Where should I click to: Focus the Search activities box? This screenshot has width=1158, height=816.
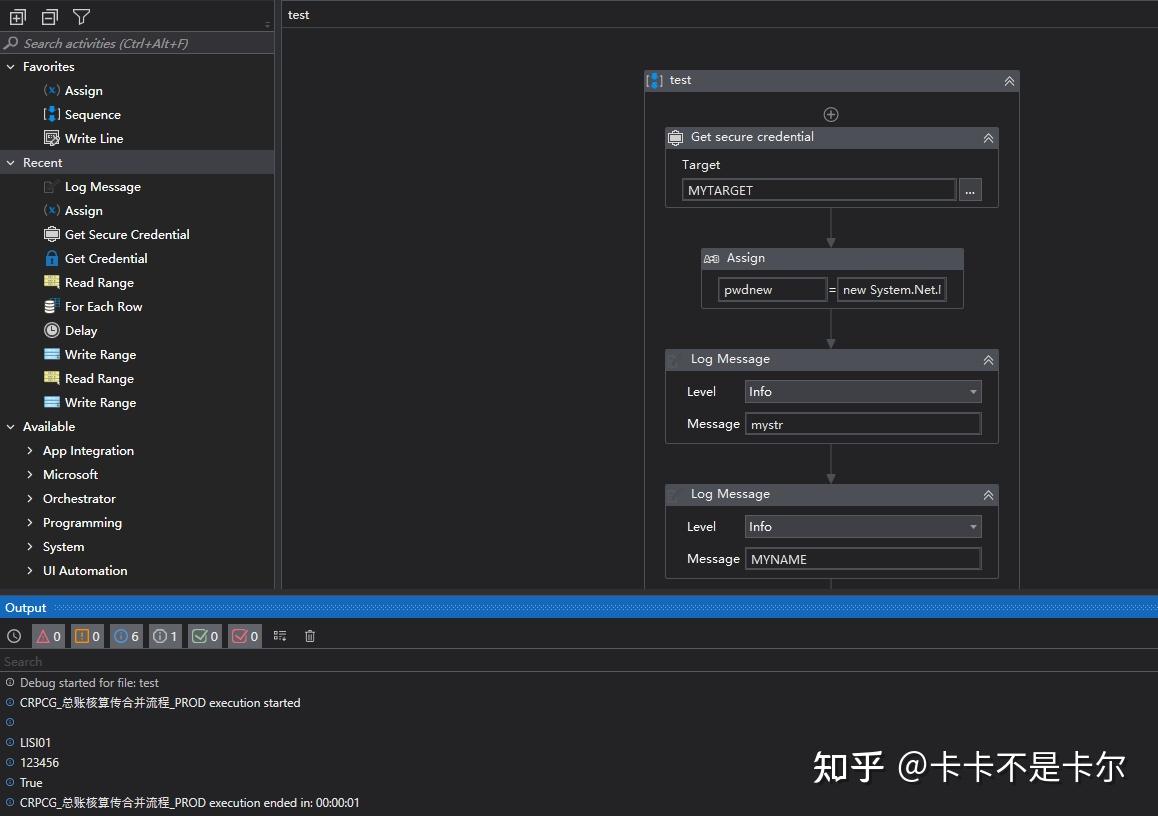[137, 43]
